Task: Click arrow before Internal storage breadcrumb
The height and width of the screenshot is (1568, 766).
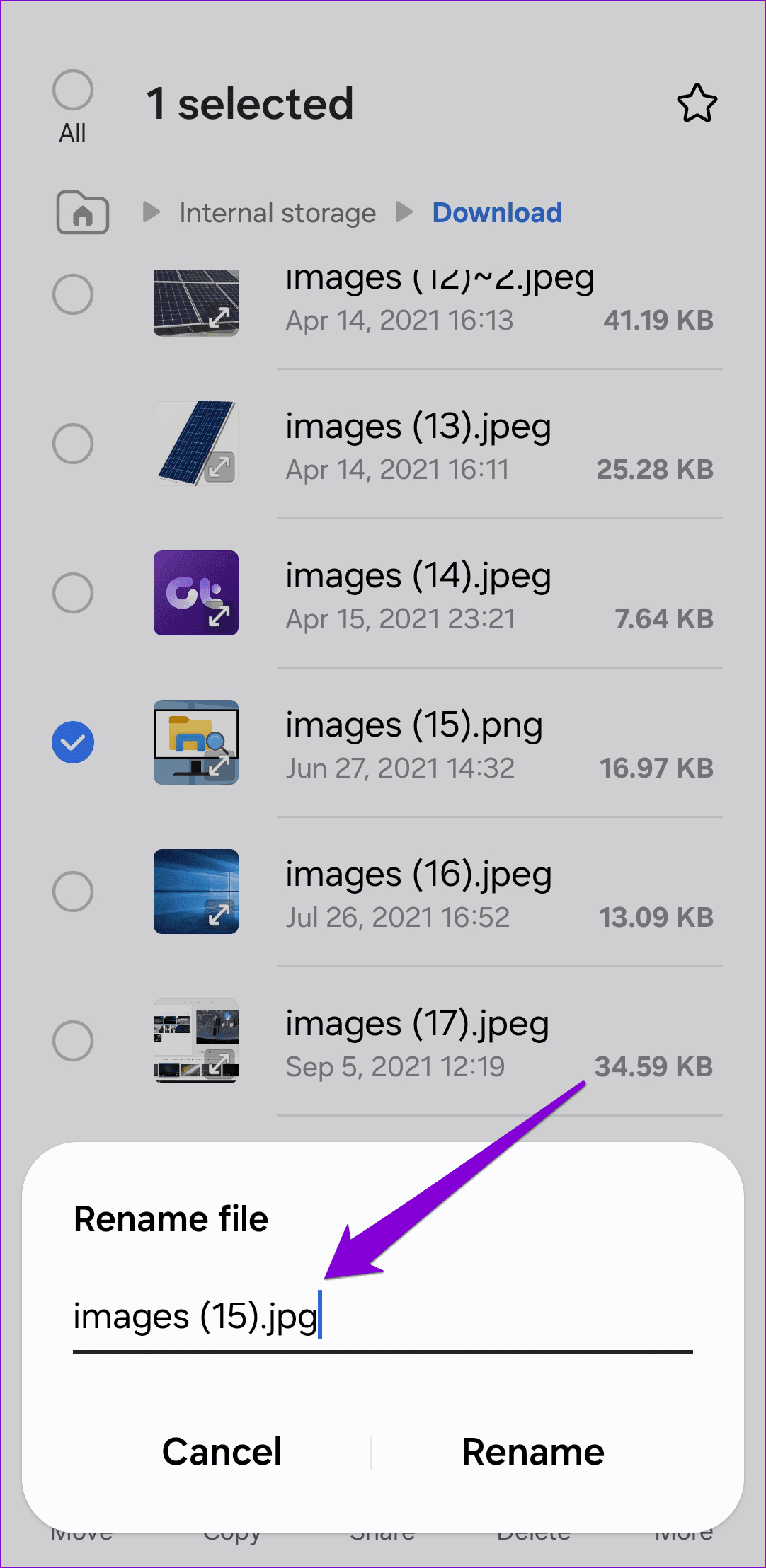Action: pos(151,212)
